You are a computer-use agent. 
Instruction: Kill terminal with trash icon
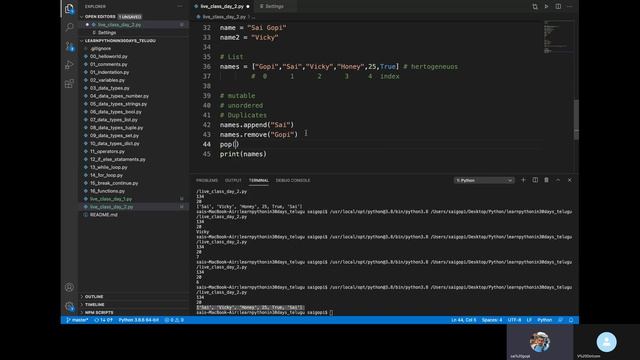point(546,180)
